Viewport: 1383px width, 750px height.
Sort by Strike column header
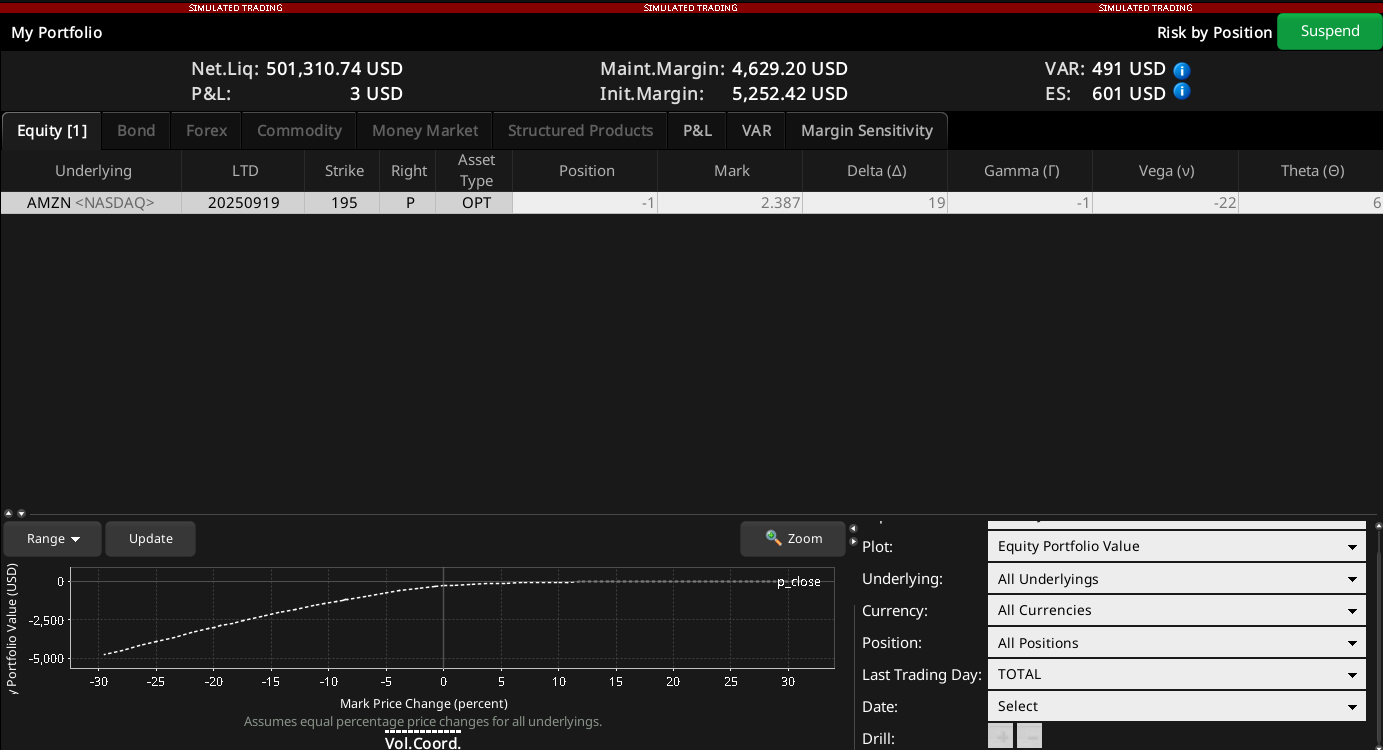pyautogui.click(x=344, y=171)
